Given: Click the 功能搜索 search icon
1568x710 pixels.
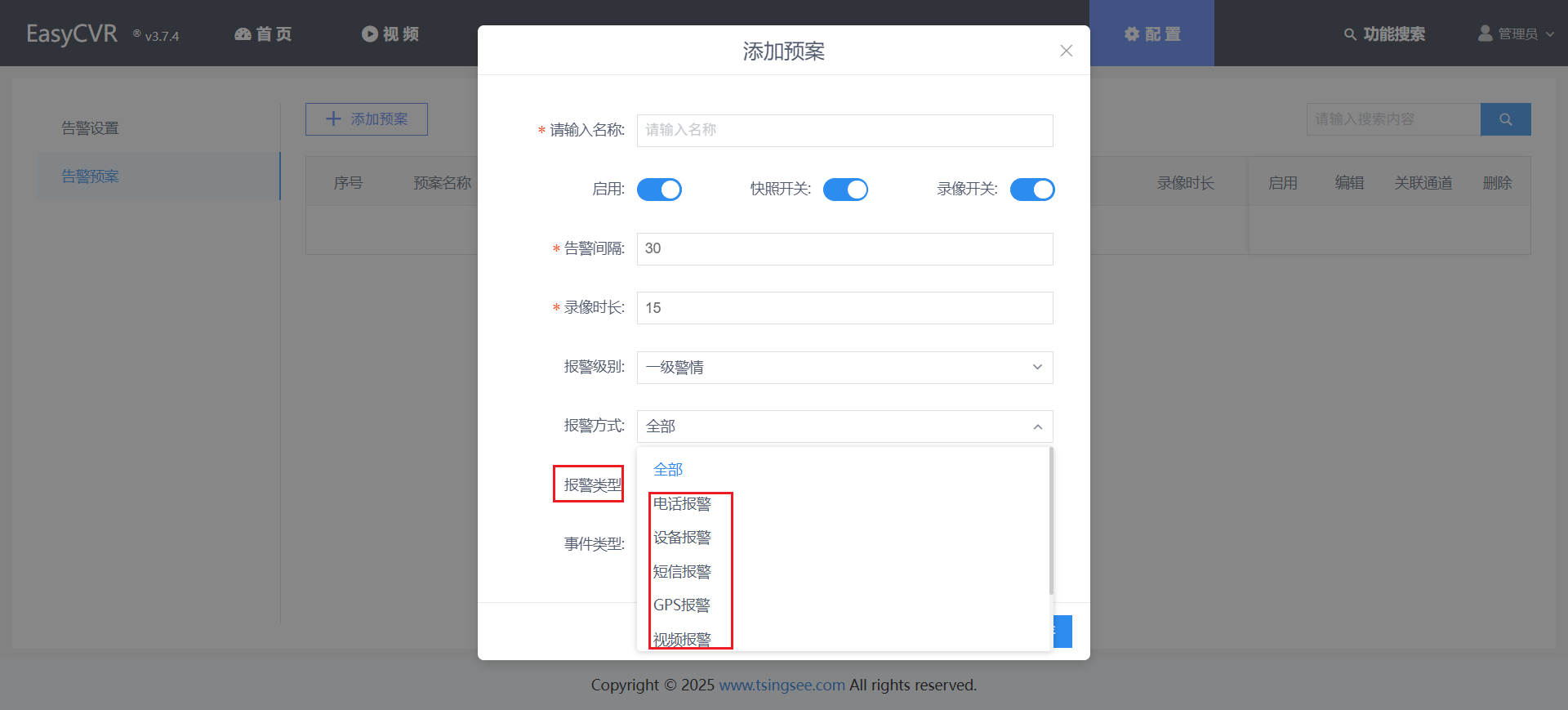Looking at the screenshot, I should point(1350,34).
